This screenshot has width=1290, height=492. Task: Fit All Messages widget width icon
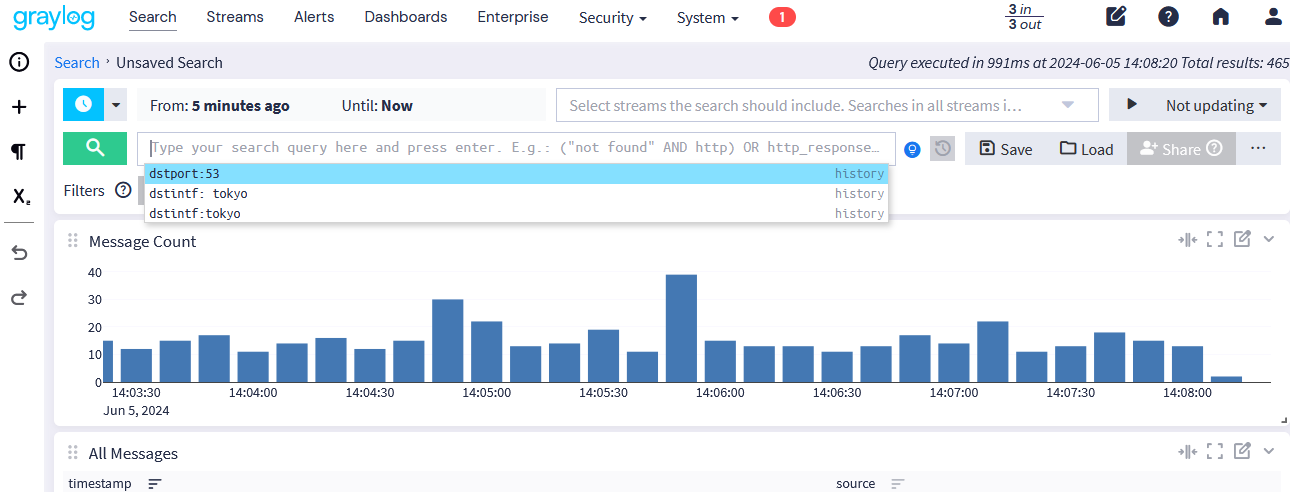1187,451
